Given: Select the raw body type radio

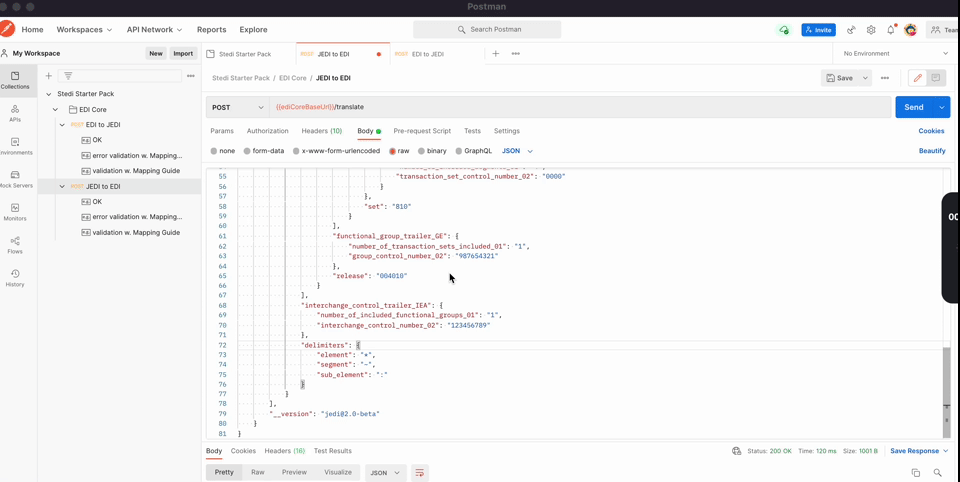Looking at the screenshot, I should [392, 151].
